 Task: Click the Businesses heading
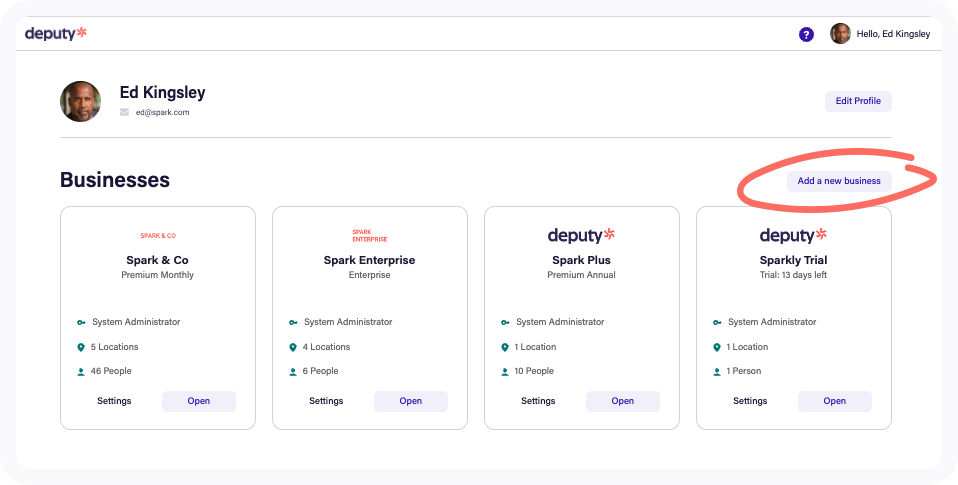coord(115,180)
